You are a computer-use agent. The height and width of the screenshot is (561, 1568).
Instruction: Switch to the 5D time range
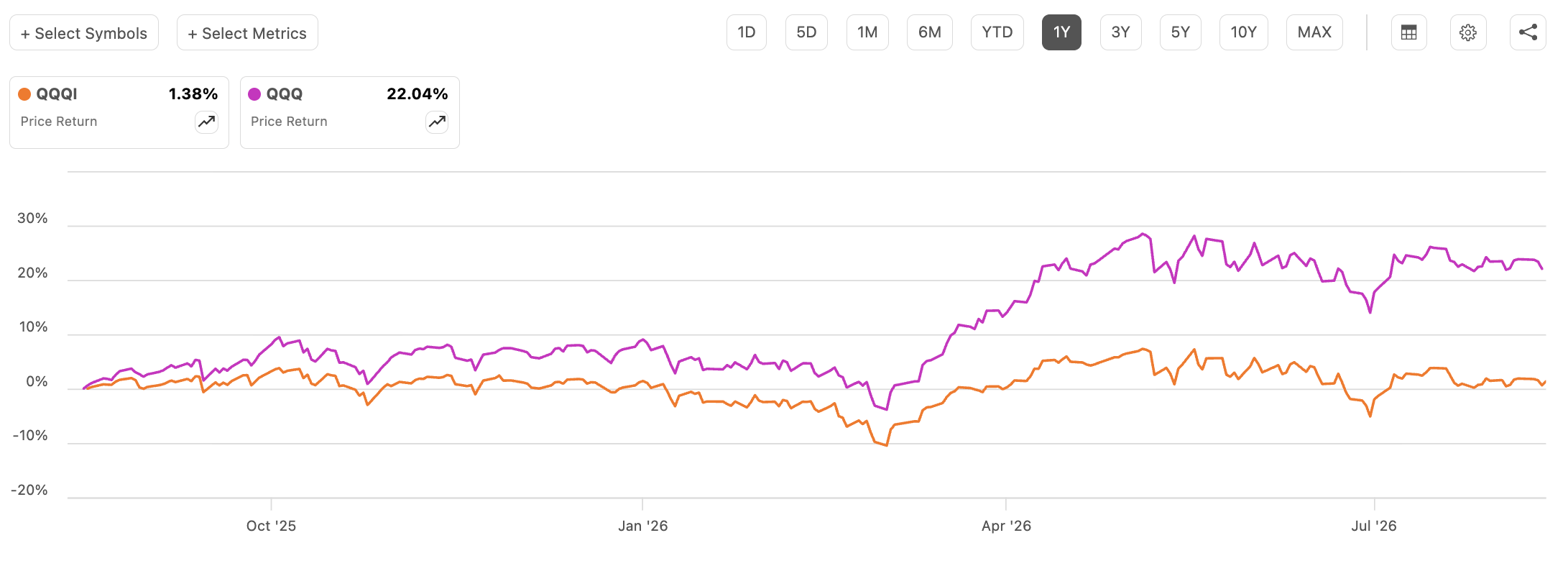coord(806,32)
